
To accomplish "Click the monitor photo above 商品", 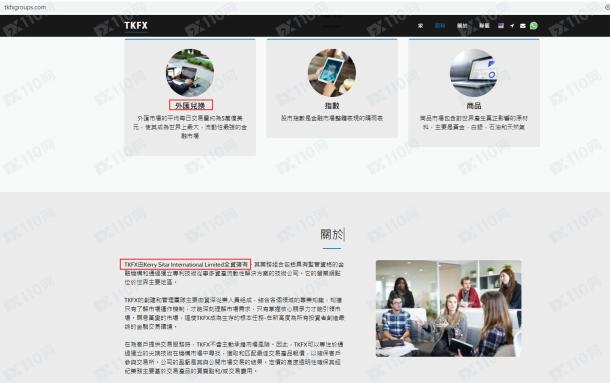I will (x=474, y=72).
